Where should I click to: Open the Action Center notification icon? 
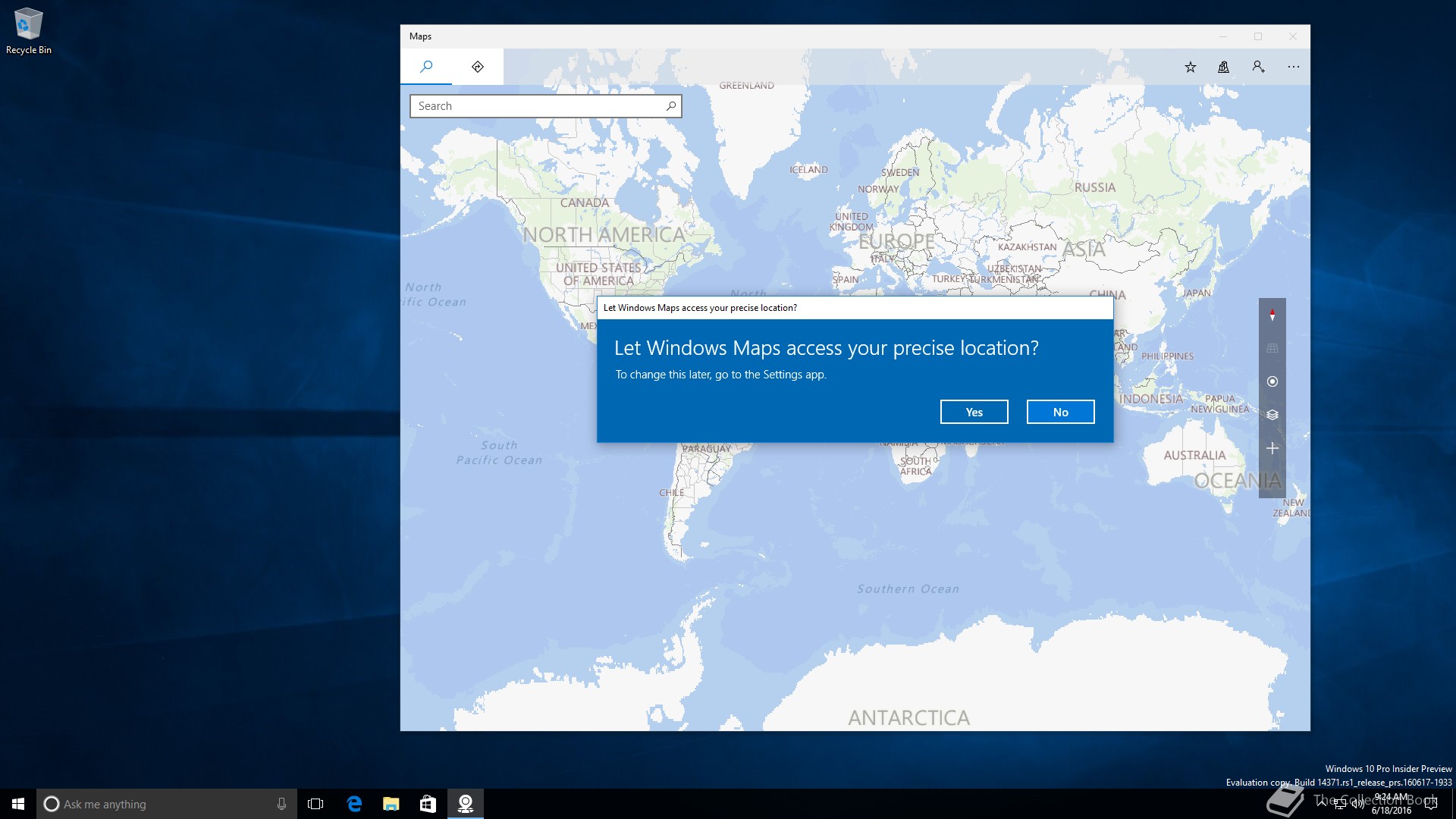tap(1431, 804)
